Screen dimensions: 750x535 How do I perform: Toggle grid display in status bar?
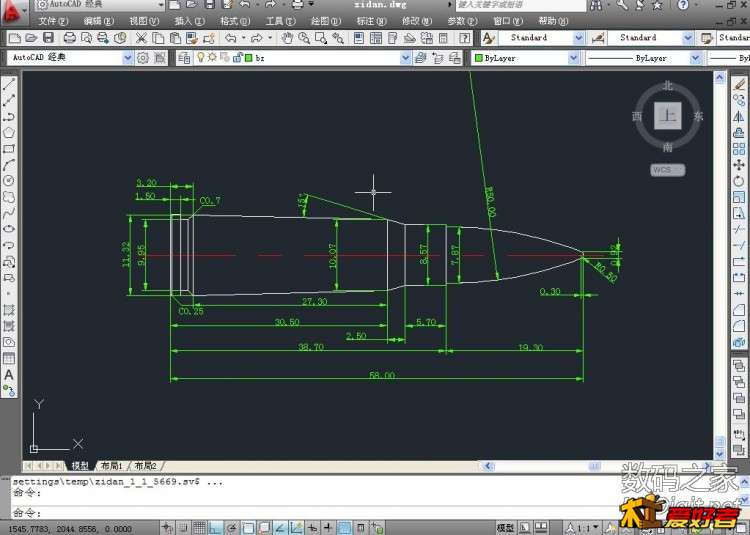199,528
